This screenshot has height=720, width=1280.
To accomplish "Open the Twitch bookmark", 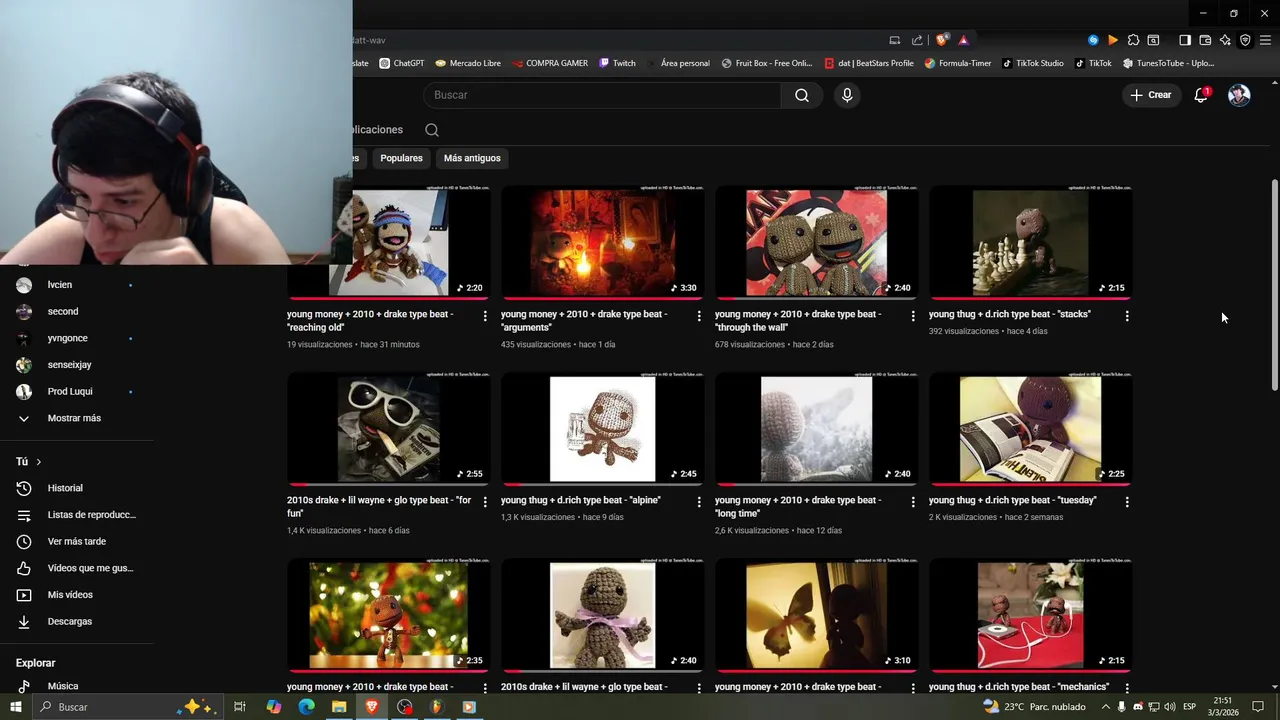I will [617, 63].
